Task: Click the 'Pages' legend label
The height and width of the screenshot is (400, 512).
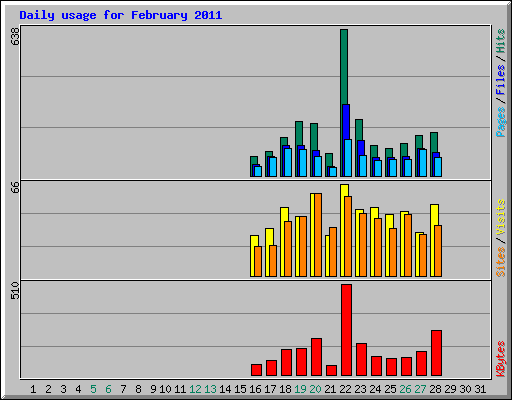Action: coord(501,122)
